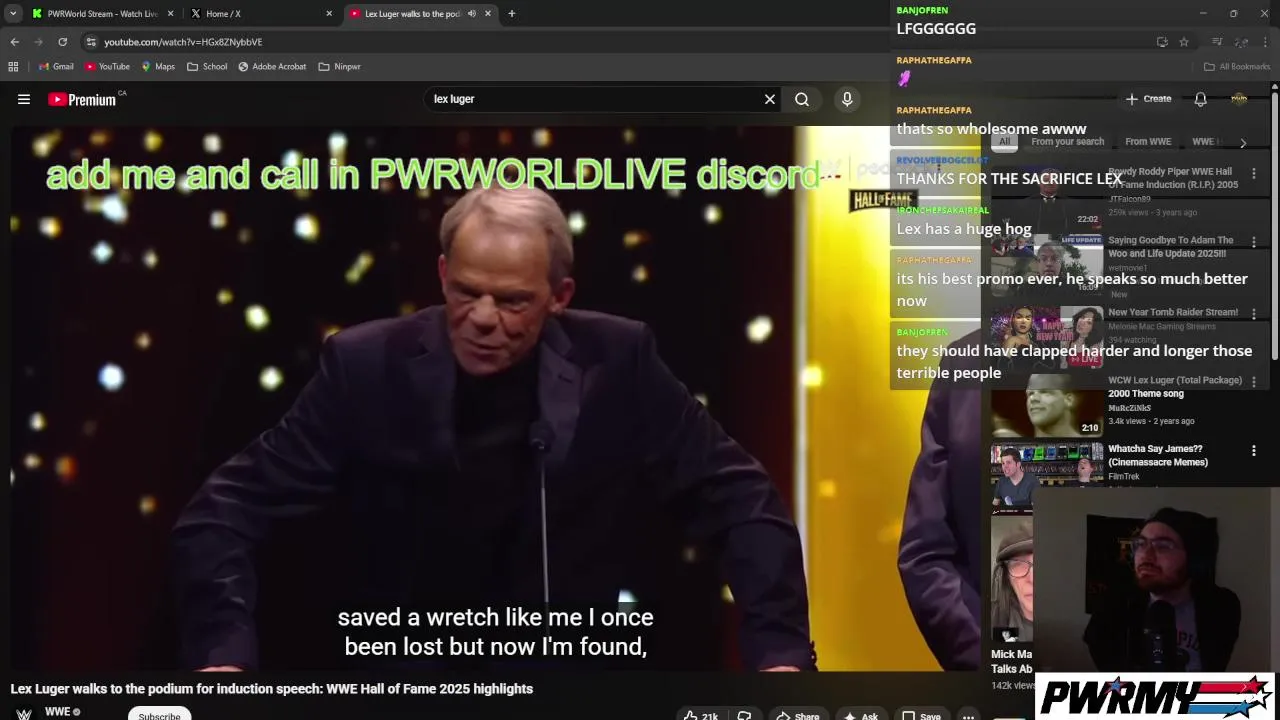Open more actions ellipsis under video

click(968, 716)
